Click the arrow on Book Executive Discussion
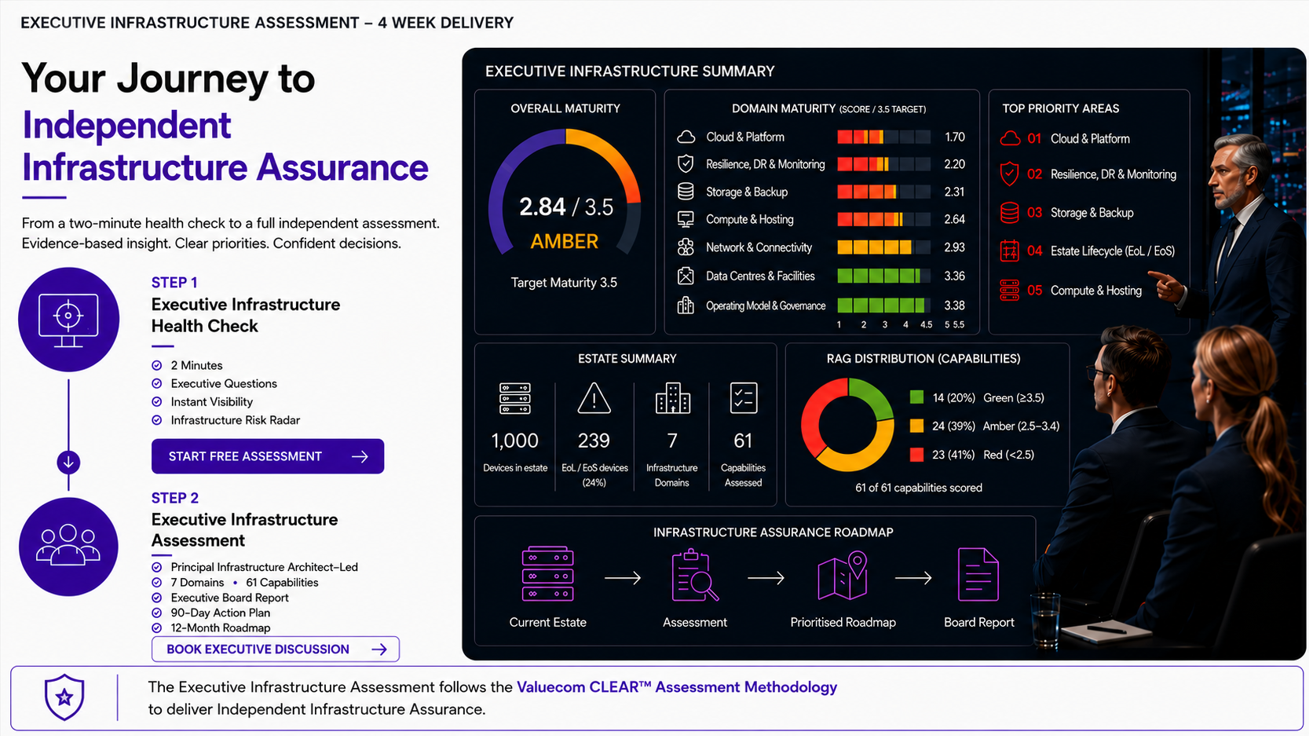The width and height of the screenshot is (1309, 736). [x=379, y=649]
